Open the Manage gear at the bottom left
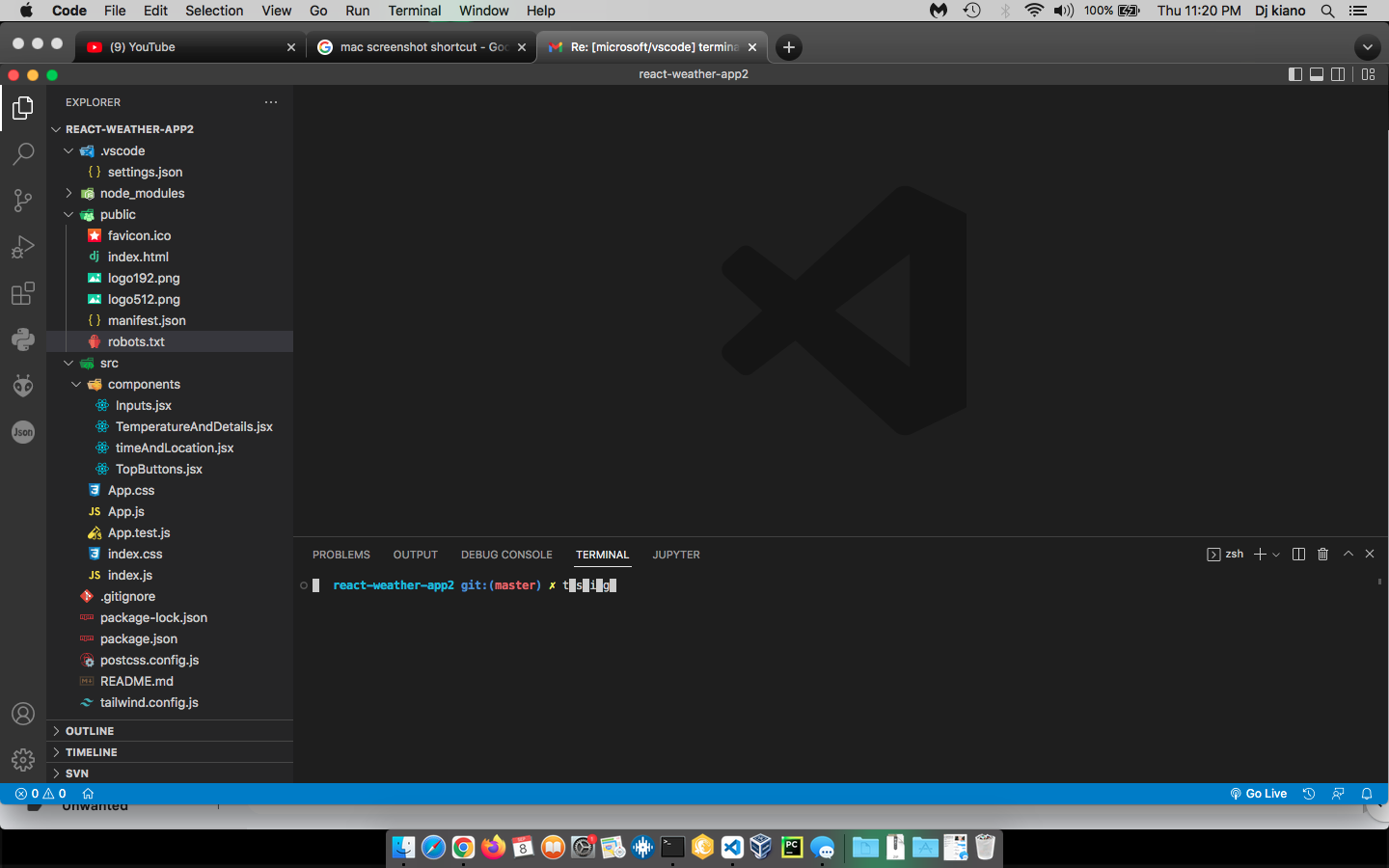Image resolution: width=1389 pixels, height=868 pixels. [22, 760]
